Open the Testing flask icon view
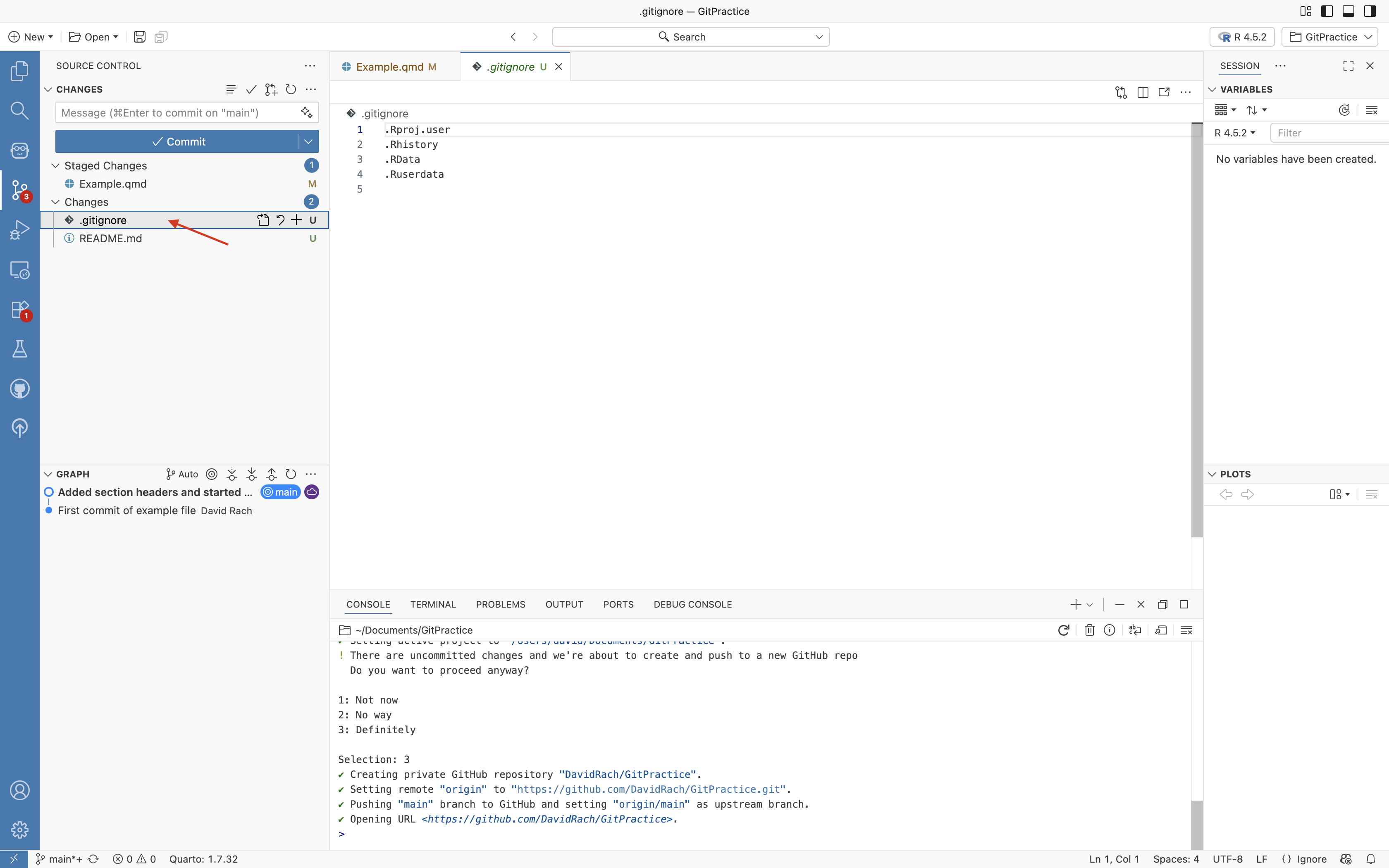The height and width of the screenshot is (868, 1389). coord(19,349)
